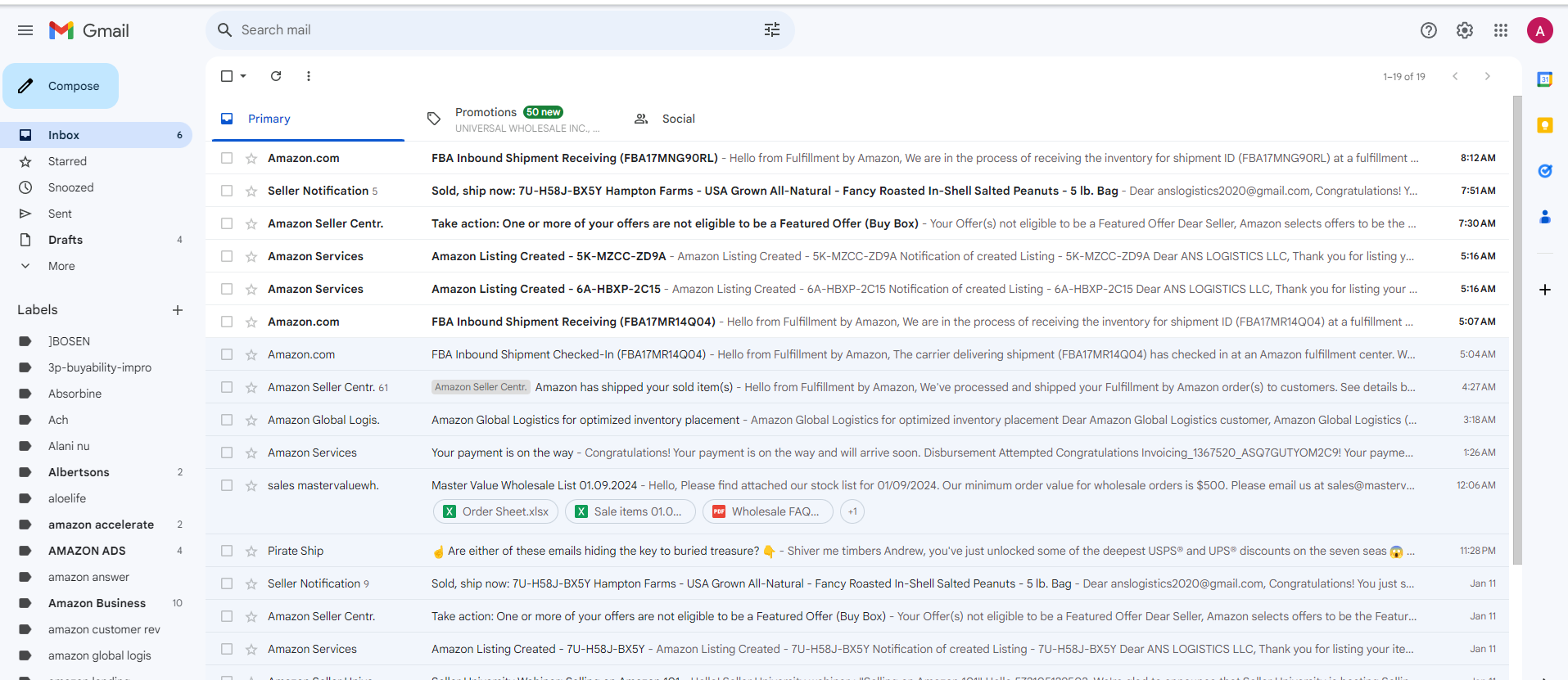Image resolution: width=1568 pixels, height=680 pixels.
Task: Open Settings gear icon
Action: click(1465, 30)
